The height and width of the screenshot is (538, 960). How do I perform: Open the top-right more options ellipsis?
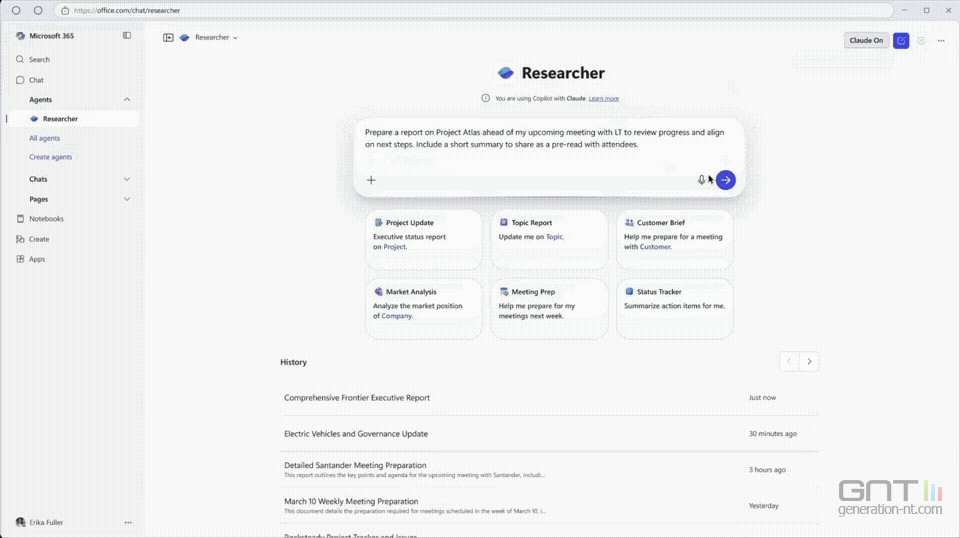tap(941, 40)
